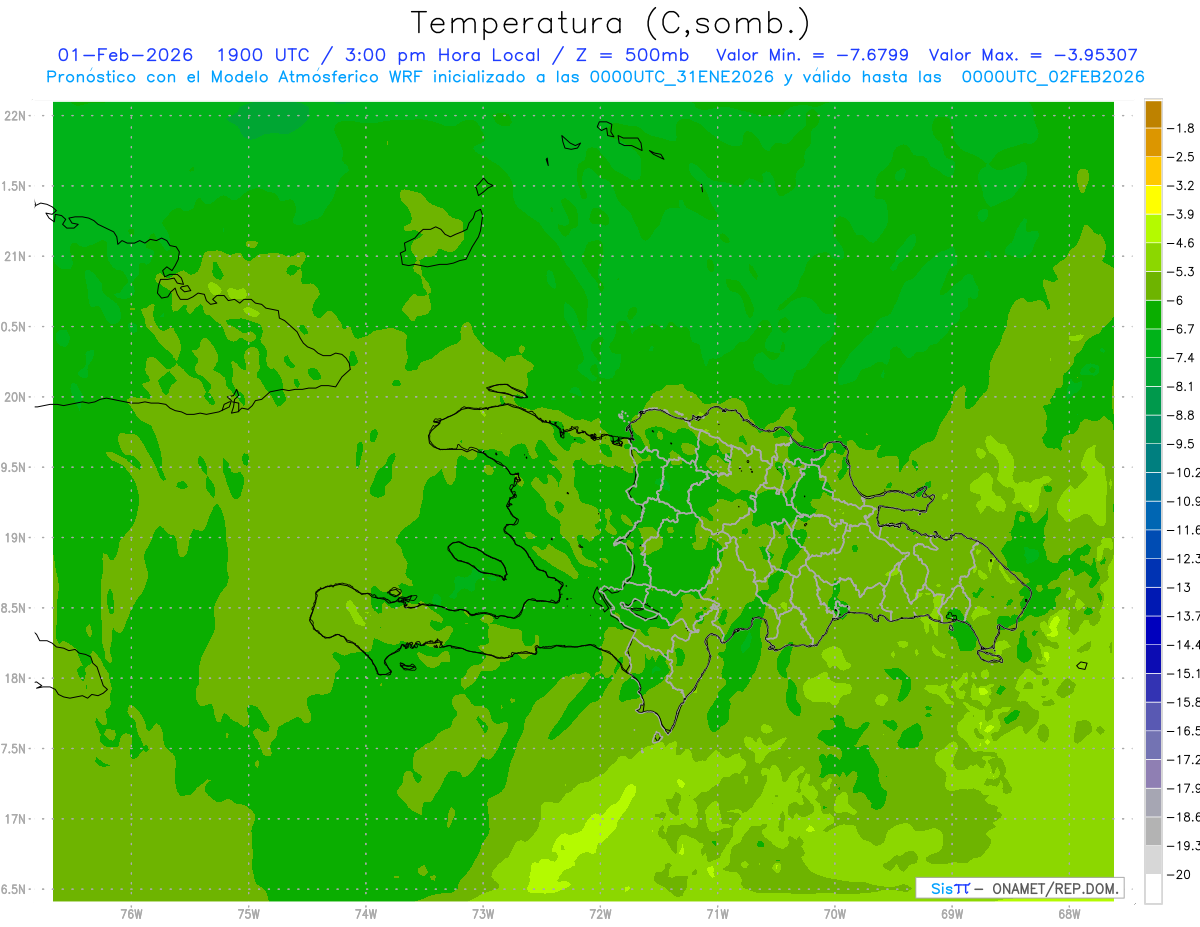Click the '68W' longitude label

click(1069, 914)
